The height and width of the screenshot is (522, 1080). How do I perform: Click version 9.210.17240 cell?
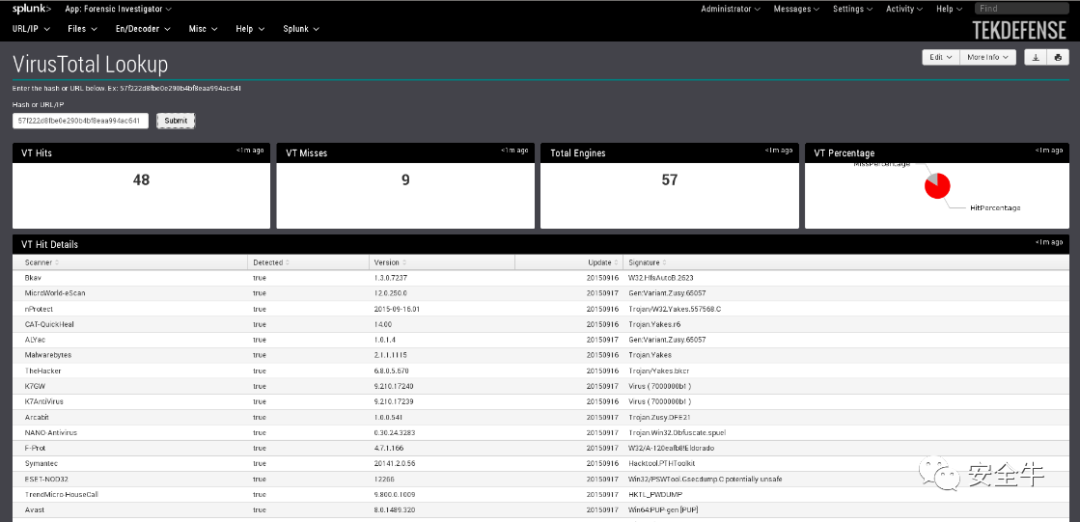[x=394, y=386]
